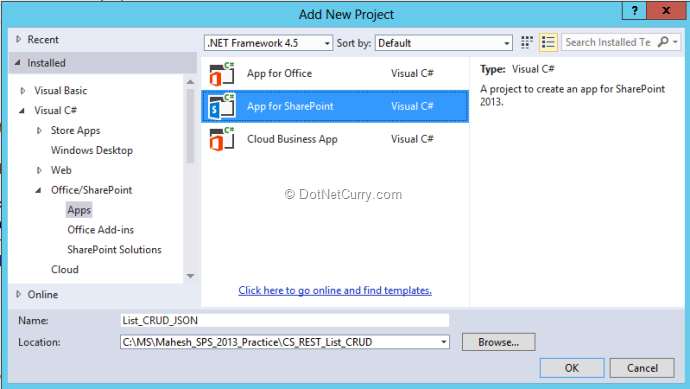Switch to medium icons list view
The height and width of the screenshot is (389, 690).
(548, 43)
